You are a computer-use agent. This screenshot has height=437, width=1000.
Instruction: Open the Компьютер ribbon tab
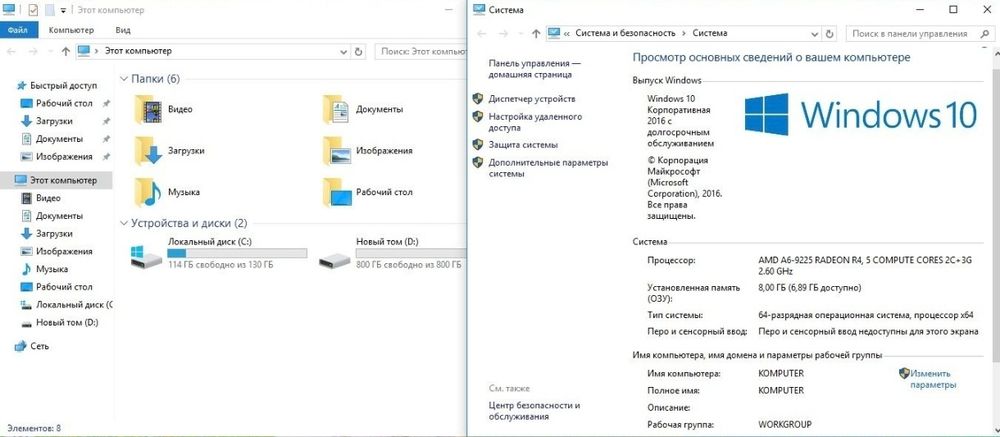point(71,30)
